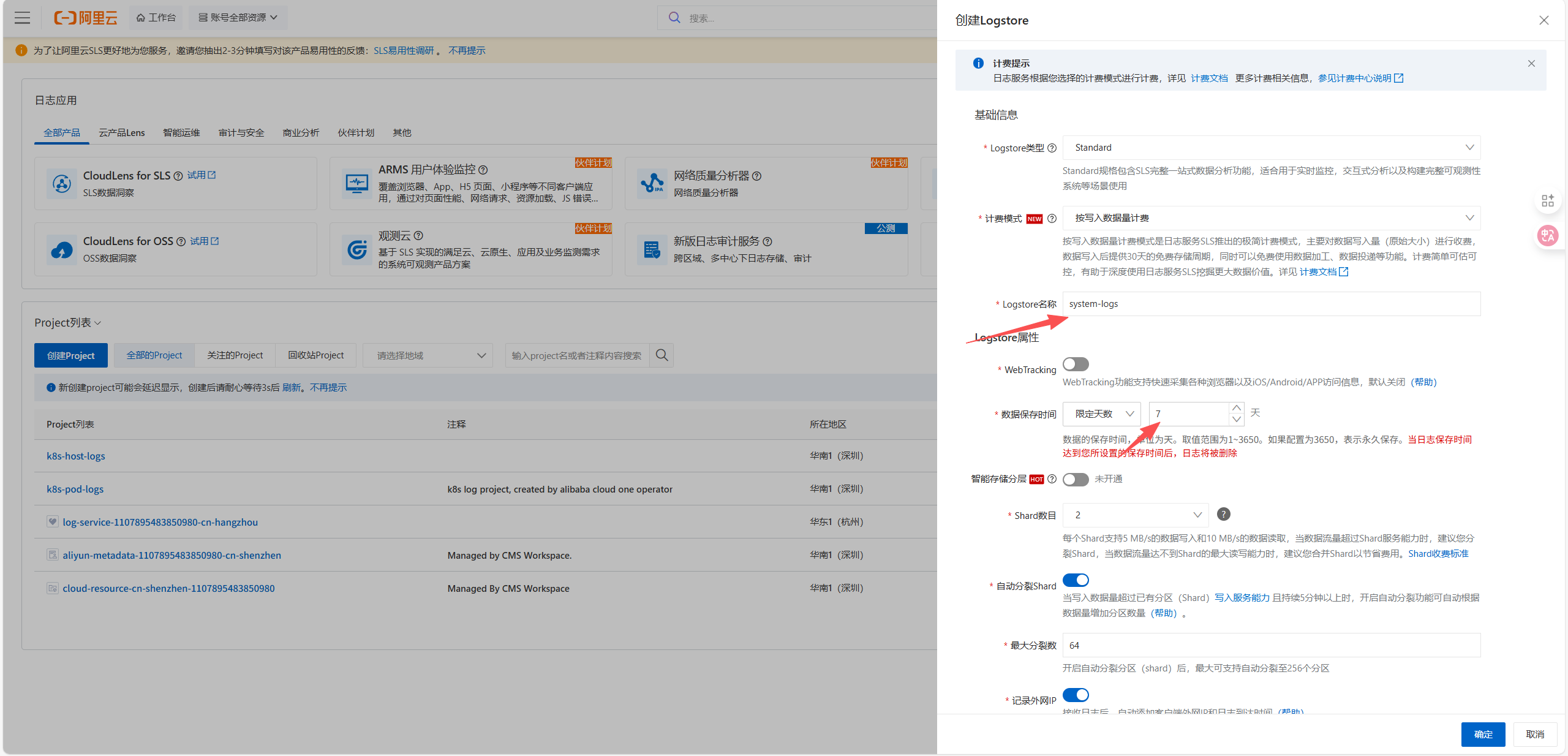The image size is (1568, 756).
Task: Click the project search magnifier icon
Action: point(661,355)
